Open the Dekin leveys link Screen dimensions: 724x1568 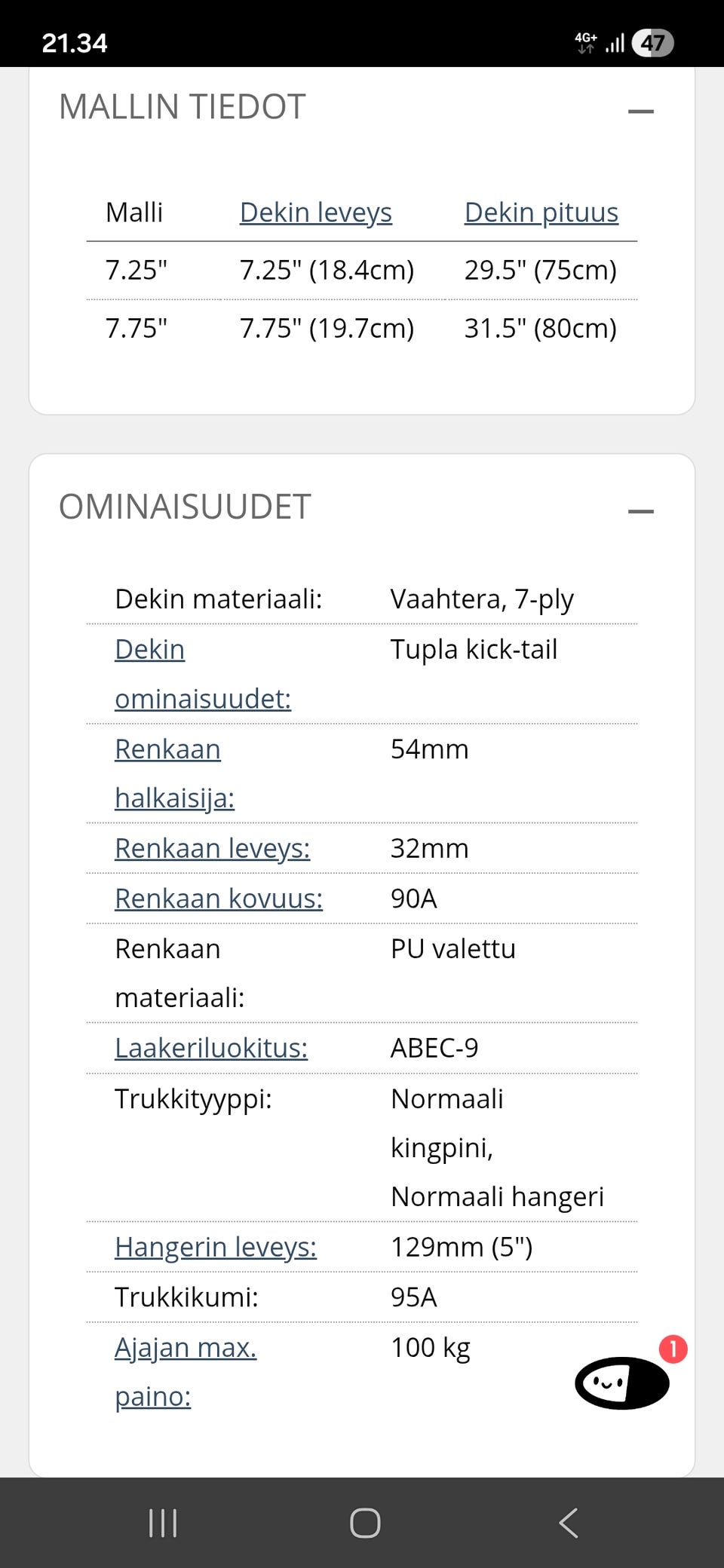[x=316, y=213]
